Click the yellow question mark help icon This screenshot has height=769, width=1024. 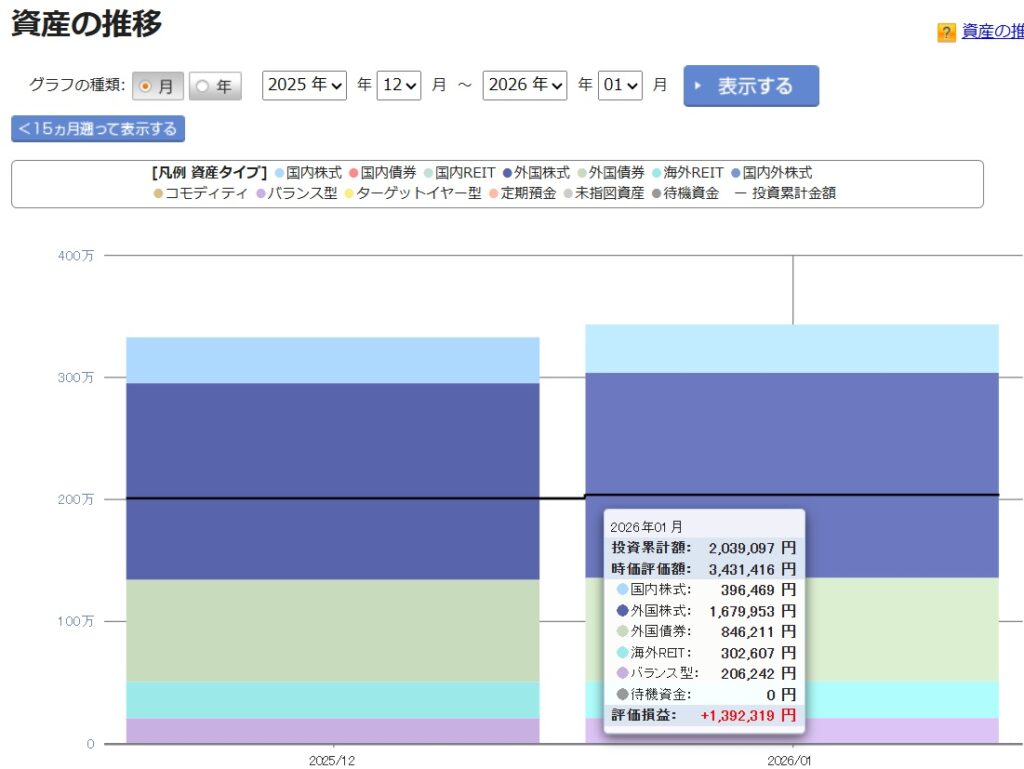click(946, 33)
